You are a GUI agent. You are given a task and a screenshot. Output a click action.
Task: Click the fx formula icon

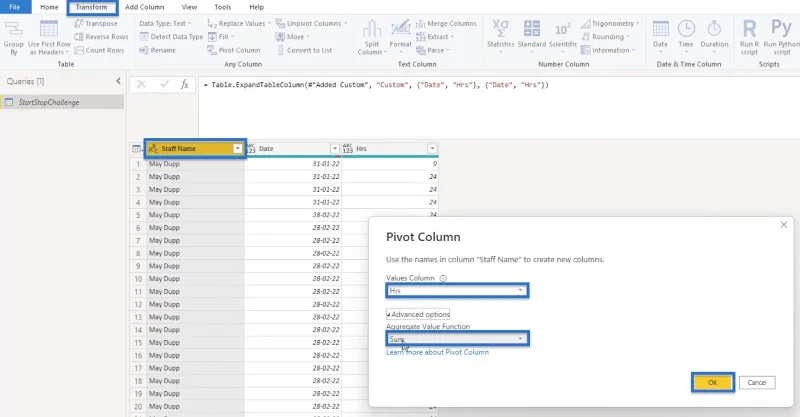coord(185,85)
